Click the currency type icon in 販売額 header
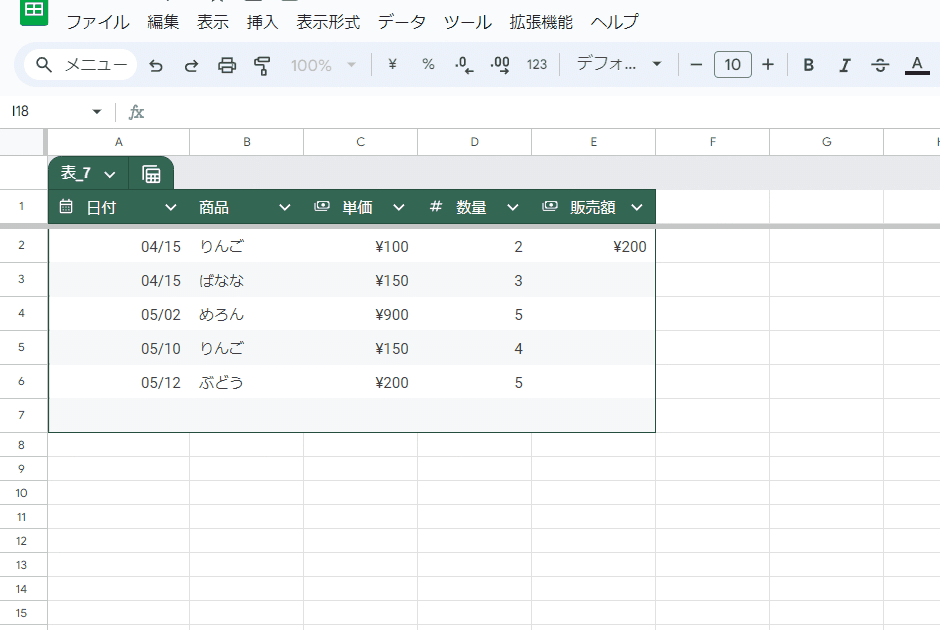This screenshot has width=940, height=630. coord(550,207)
